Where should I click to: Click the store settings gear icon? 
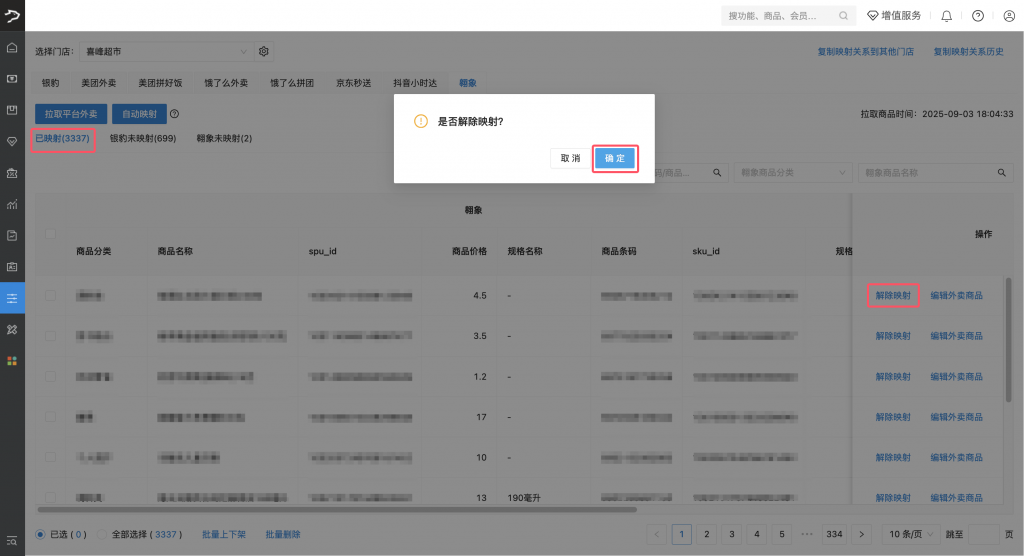(x=265, y=51)
